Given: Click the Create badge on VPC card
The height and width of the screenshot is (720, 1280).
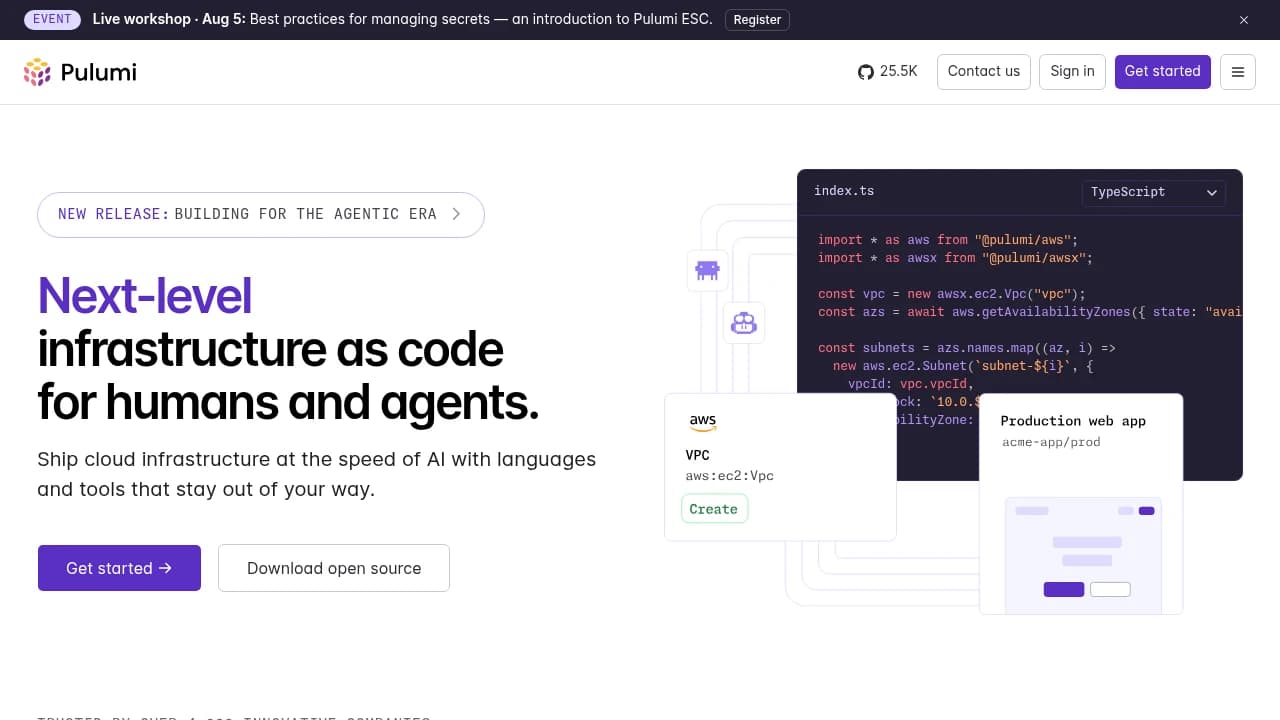Looking at the screenshot, I should 713,509.
